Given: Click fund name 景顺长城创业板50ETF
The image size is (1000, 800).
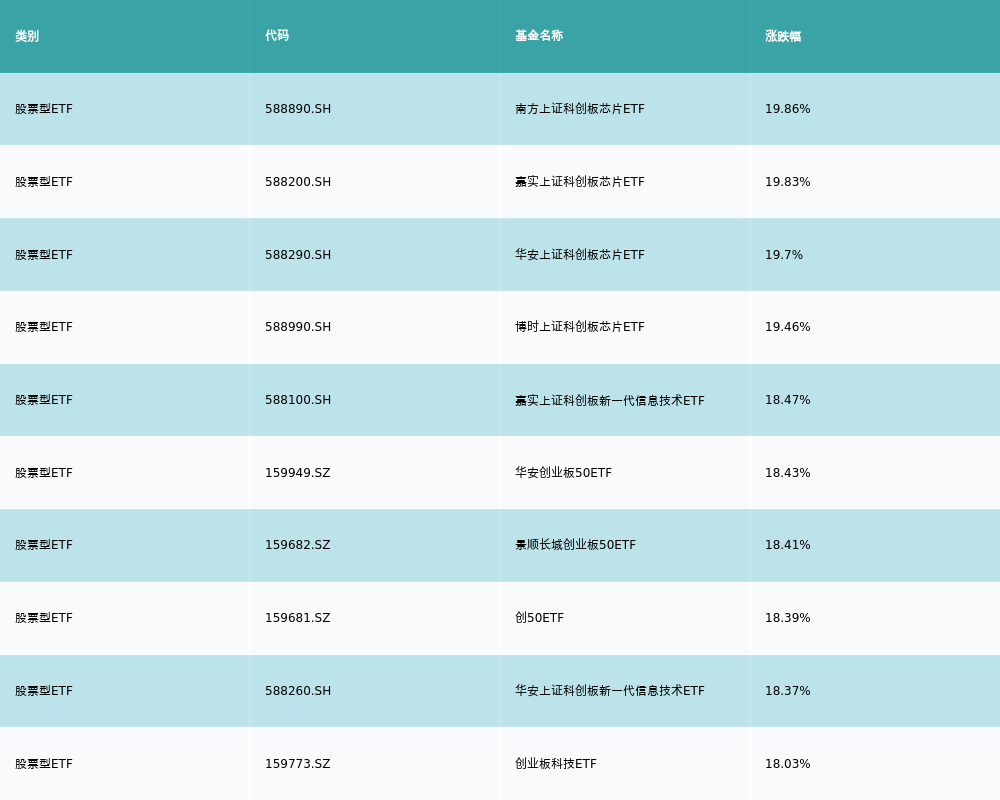Looking at the screenshot, I should pos(575,545).
